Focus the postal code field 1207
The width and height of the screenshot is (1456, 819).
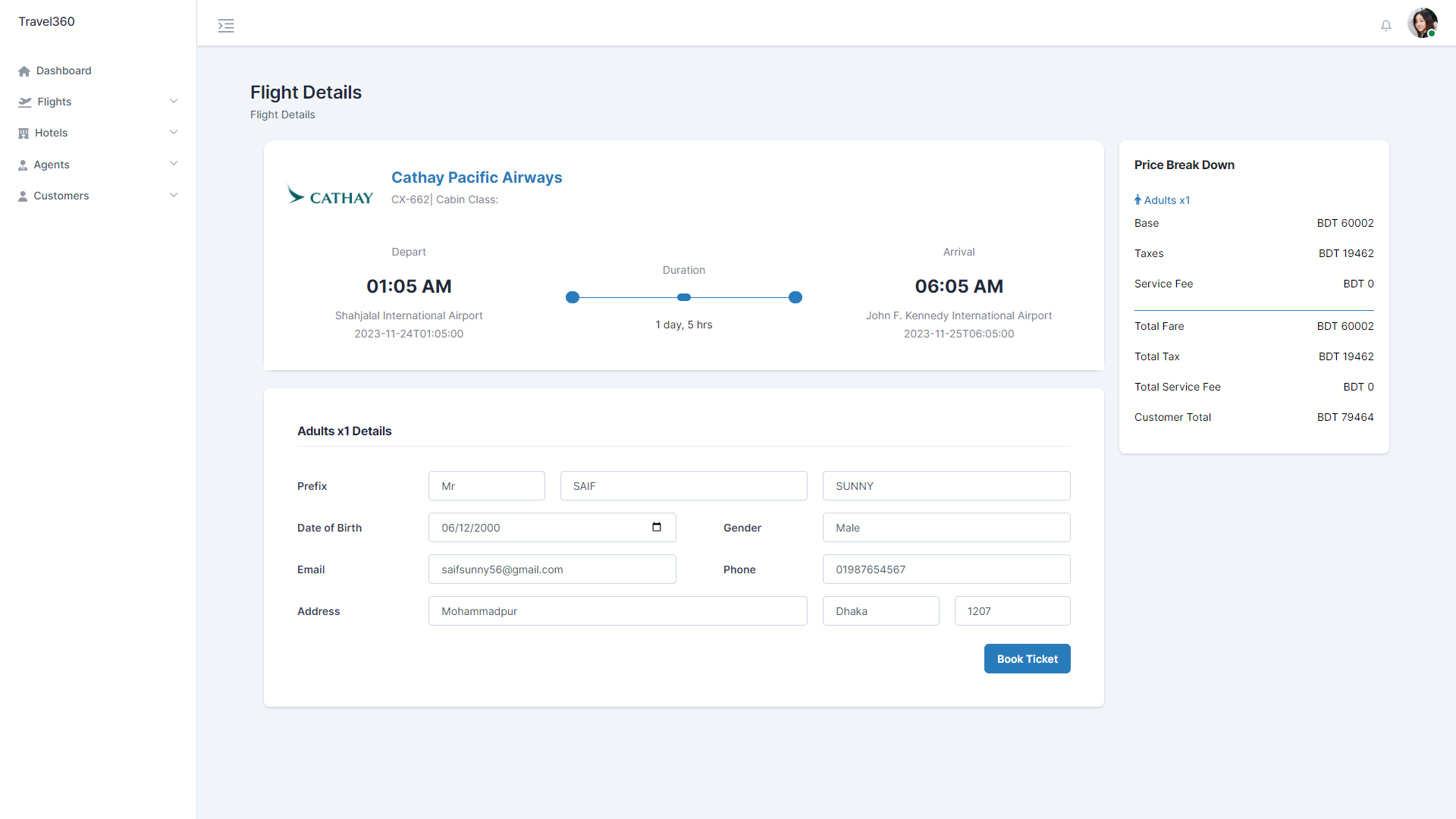pos(1012,610)
